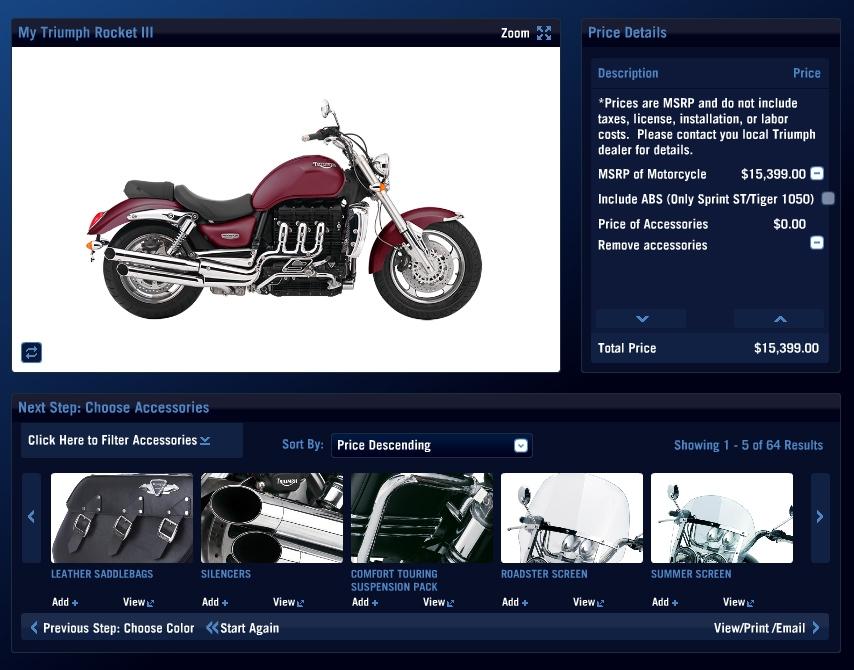Add Silencers accessory
The width and height of the screenshot is (854, 670).
pos(215,602)
